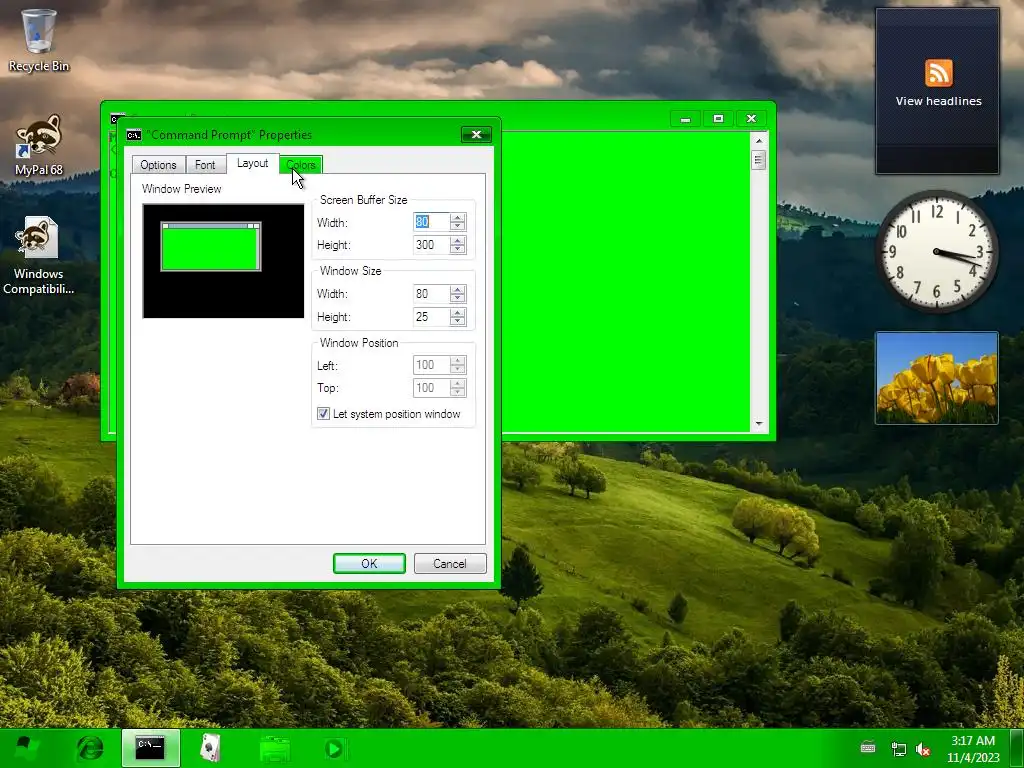Open the Colors tab
The image size is (1024, 768).
tap(301, 165)
